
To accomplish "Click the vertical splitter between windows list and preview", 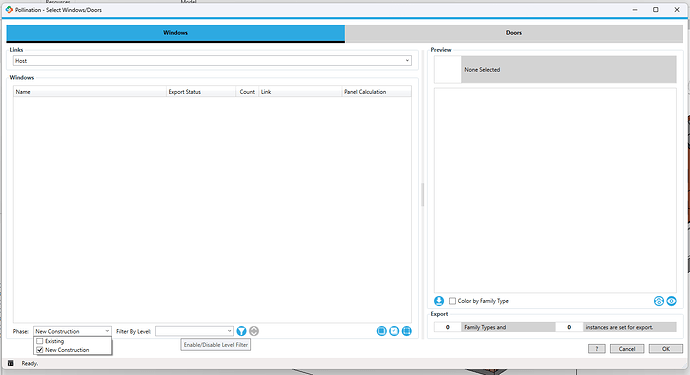I will (422, 195).
